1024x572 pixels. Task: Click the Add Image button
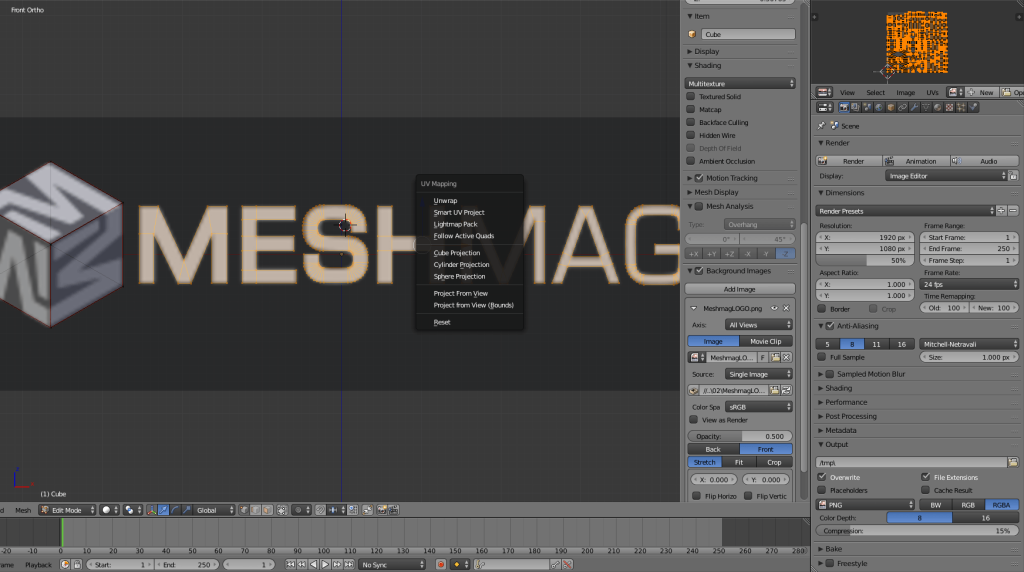(x=739, y=289)
